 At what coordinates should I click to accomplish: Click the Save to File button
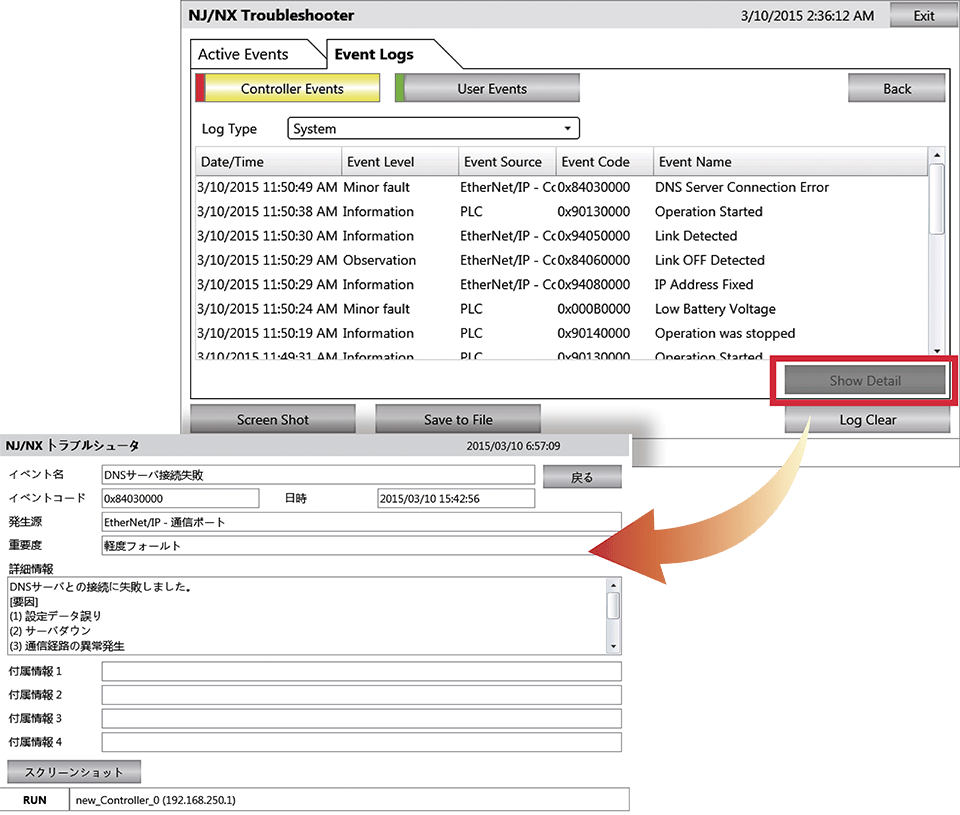pos(458,419)
